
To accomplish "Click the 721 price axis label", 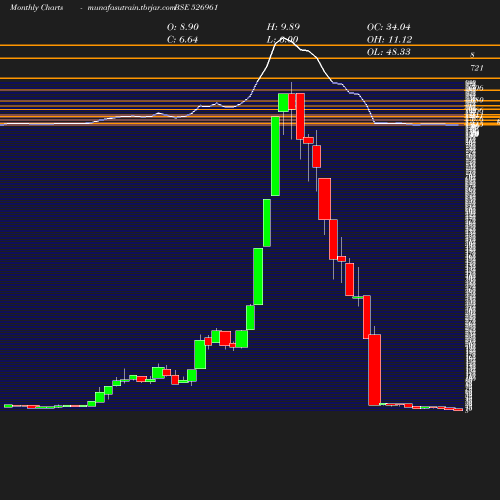I will click(x=477, y=68).
